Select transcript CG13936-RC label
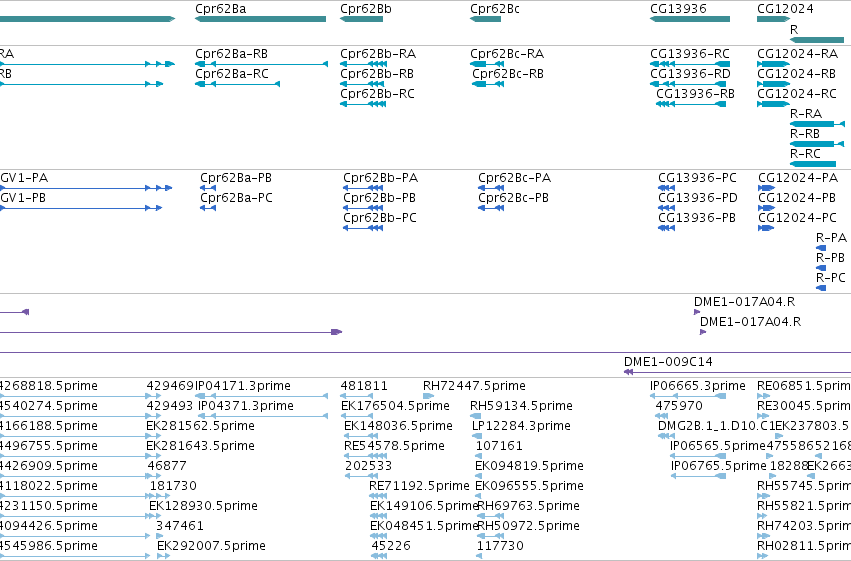The width and height of the screenshot is (851, 561). point(690,54)
